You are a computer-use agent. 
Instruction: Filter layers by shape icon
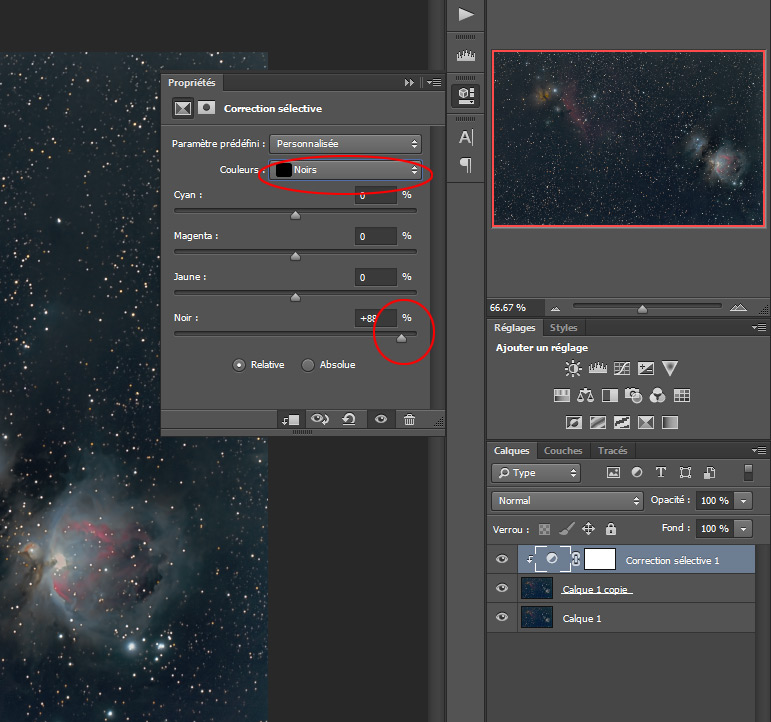click(x=685, y=473)
